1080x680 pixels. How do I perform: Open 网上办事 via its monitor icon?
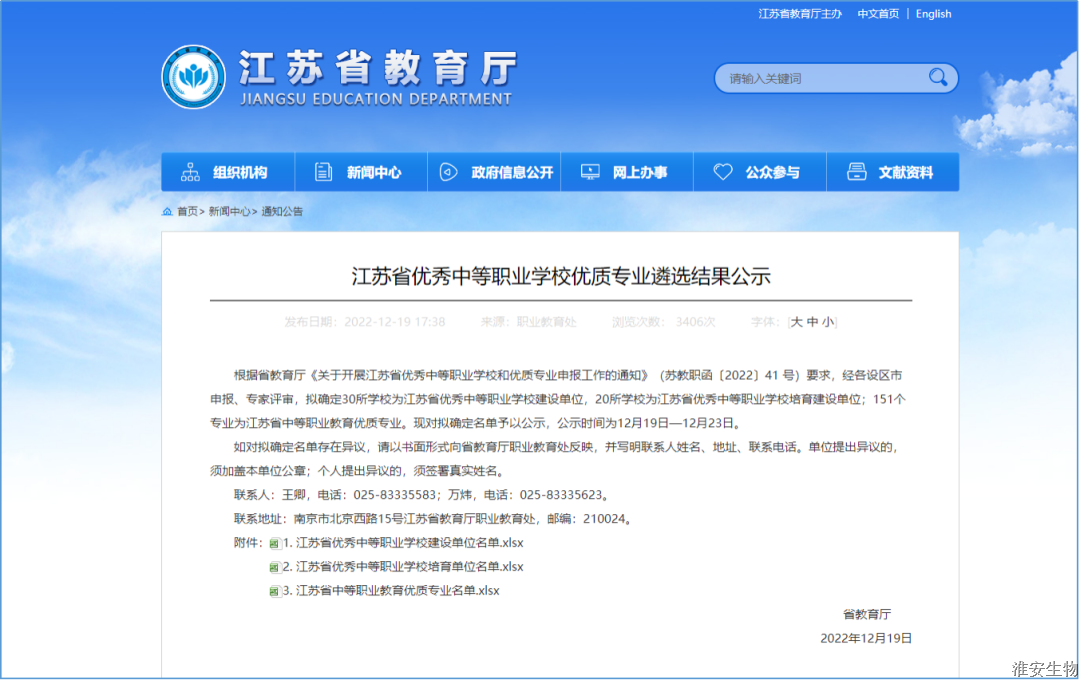(589, 171)
